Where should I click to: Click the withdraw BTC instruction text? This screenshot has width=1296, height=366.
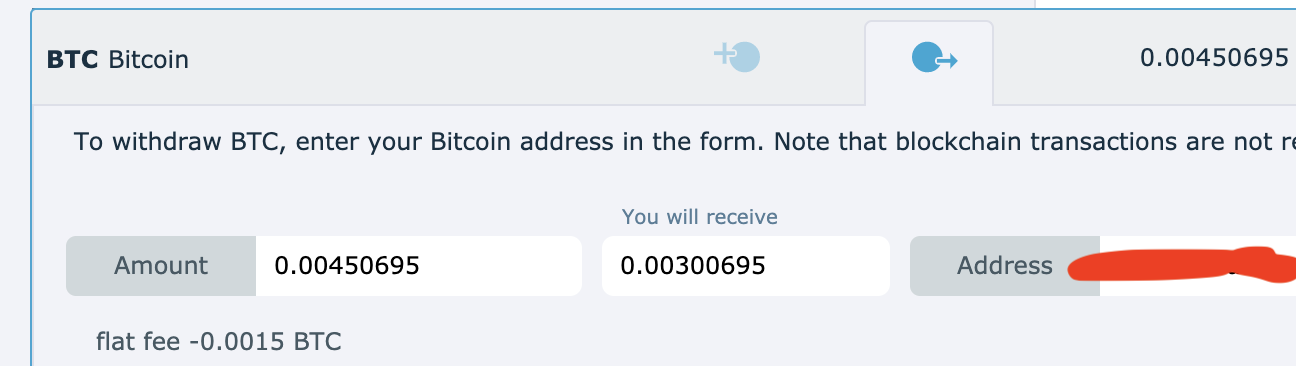(x=685, y=142)
